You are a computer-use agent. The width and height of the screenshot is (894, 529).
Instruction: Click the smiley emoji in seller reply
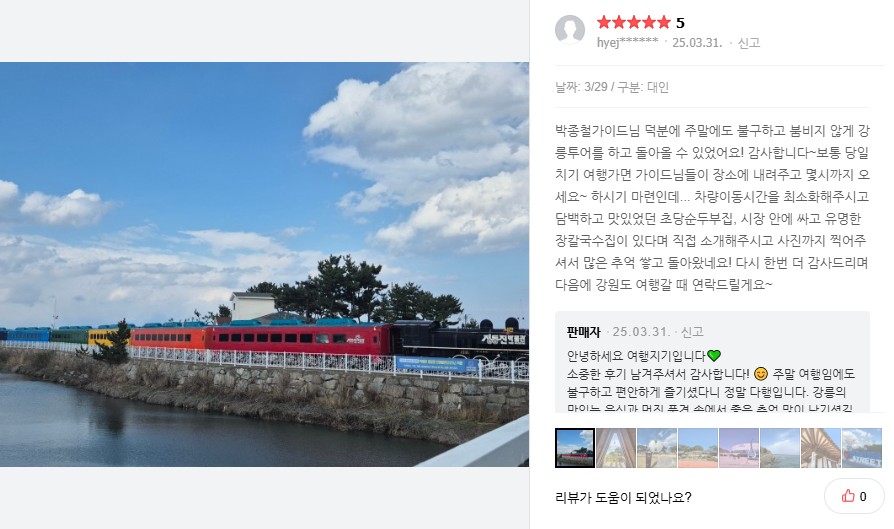coord(761,374)
